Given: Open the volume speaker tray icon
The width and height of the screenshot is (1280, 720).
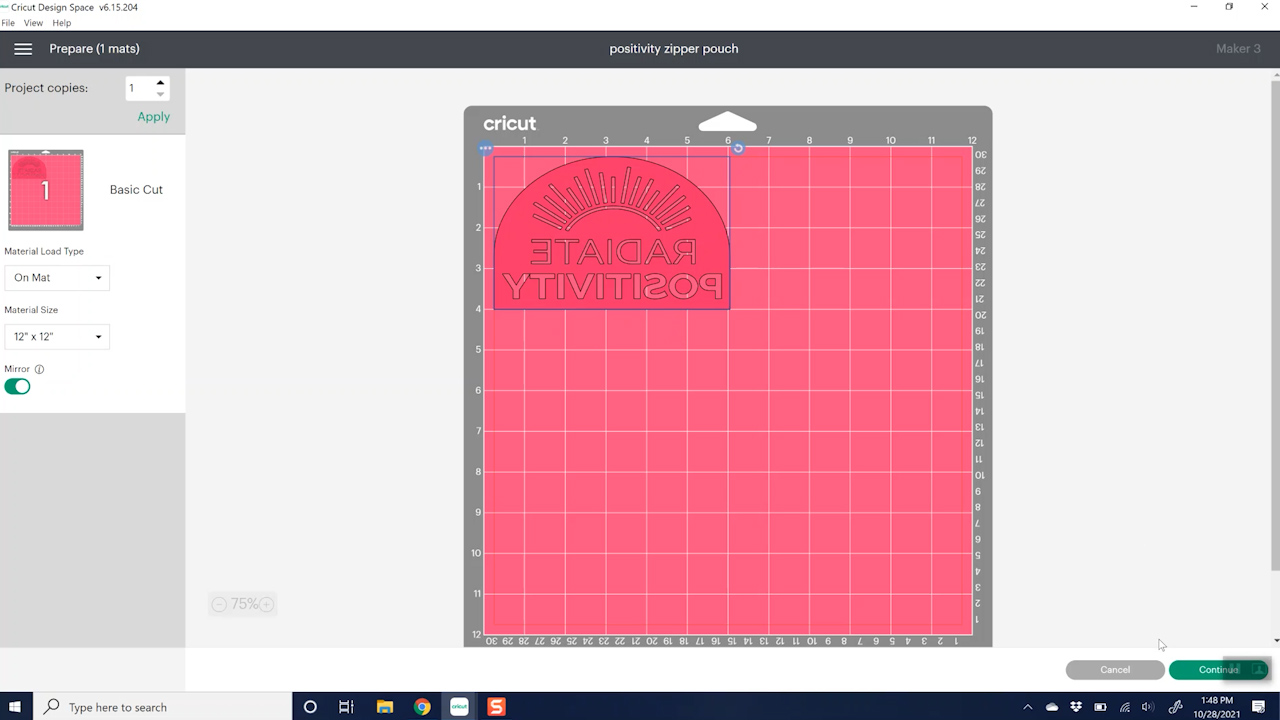Looking at the screenshot, I should coord(1148,707).
